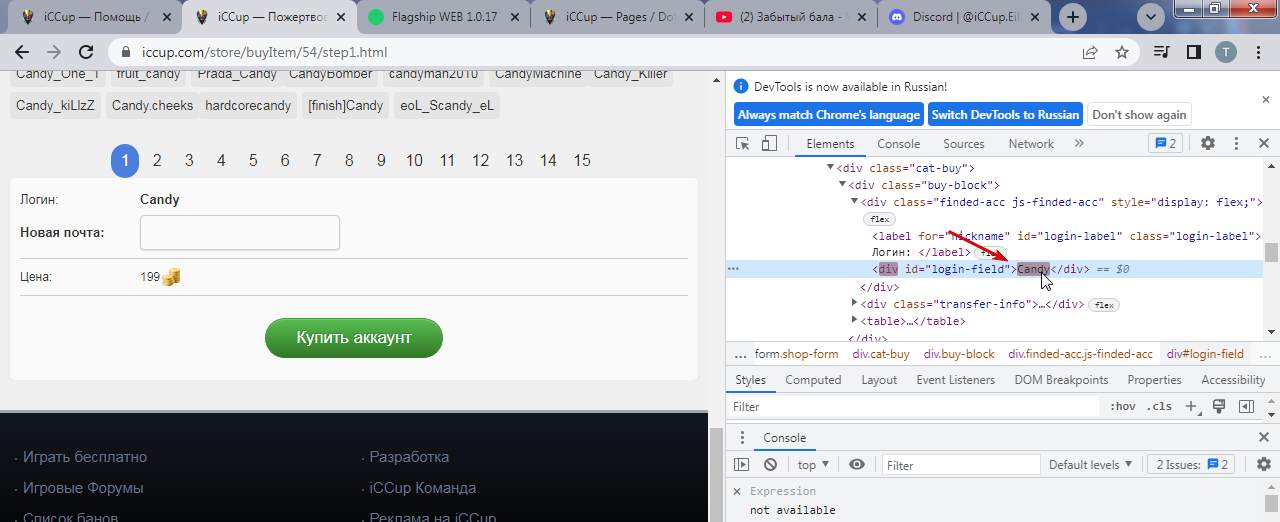Open Разработка footer link

(x=409, y=457)
